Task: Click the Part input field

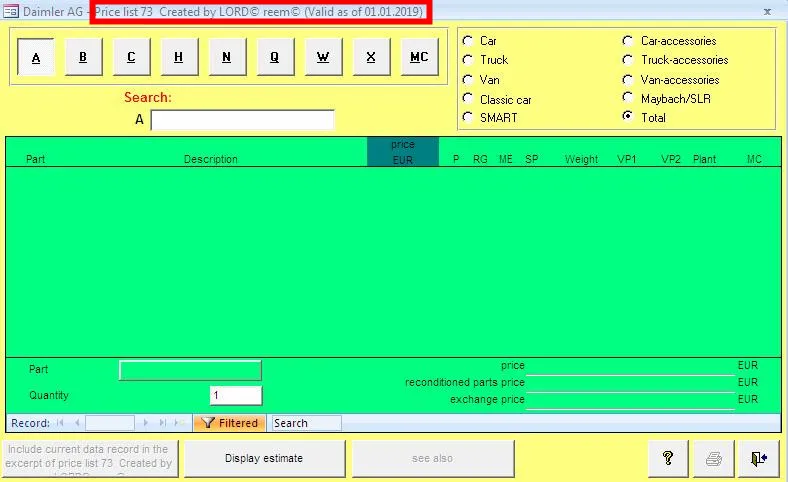Action: (190, 370)
